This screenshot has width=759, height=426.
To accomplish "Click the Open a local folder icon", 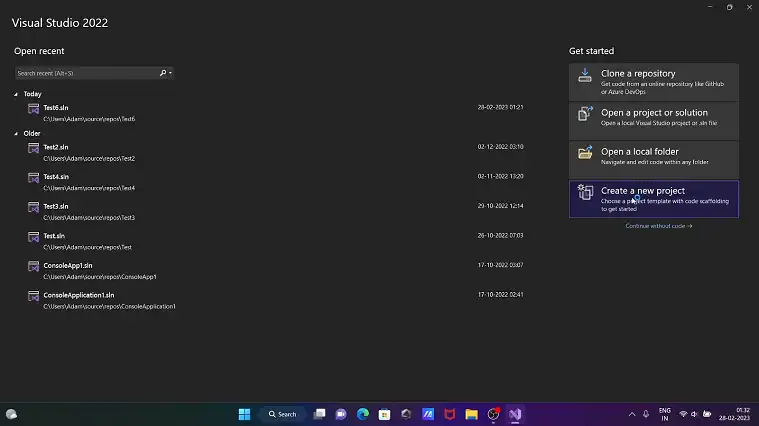I will 585,152.
